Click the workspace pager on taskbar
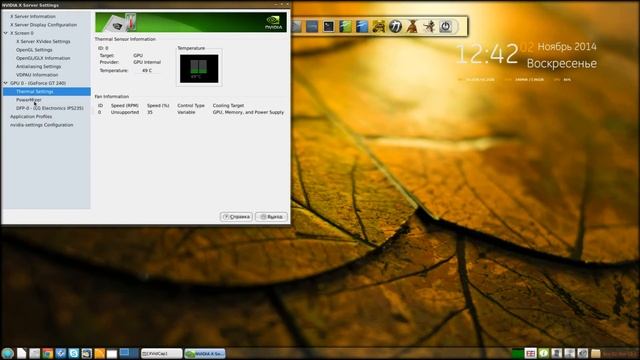Image resolution: width=640 pixels, height=360 pixels. [x=129, y=353]
